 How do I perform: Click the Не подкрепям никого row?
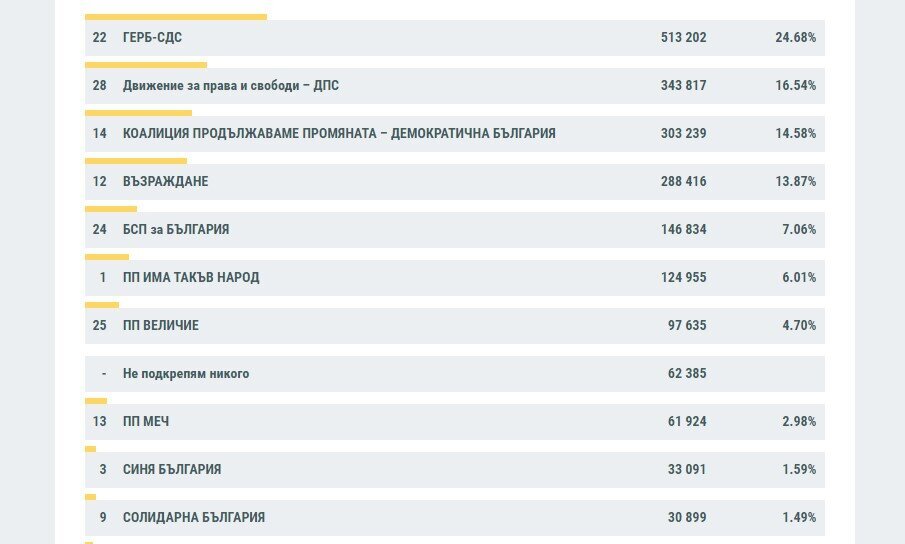(455, 373)
